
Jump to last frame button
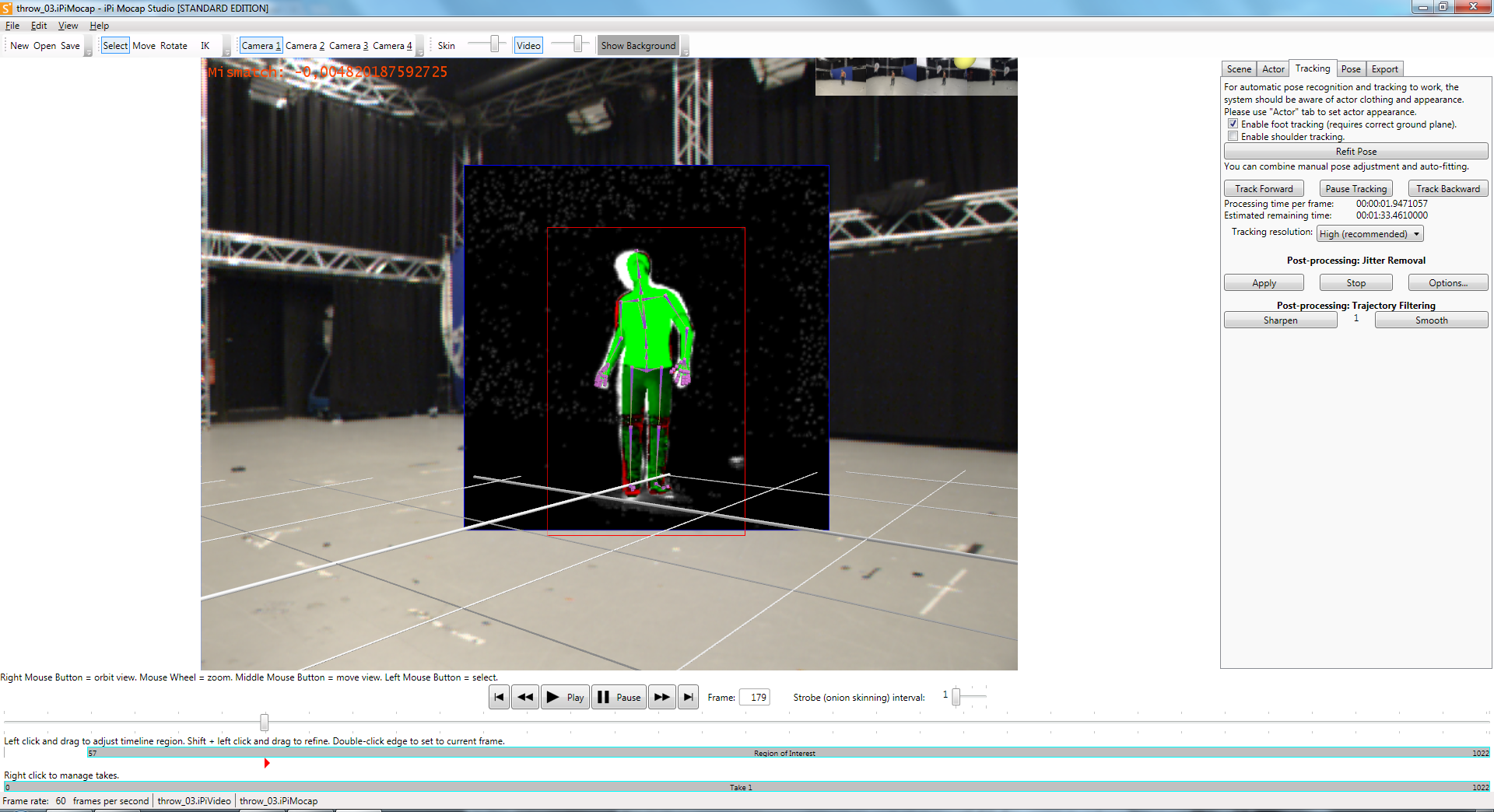click(688, 697)
